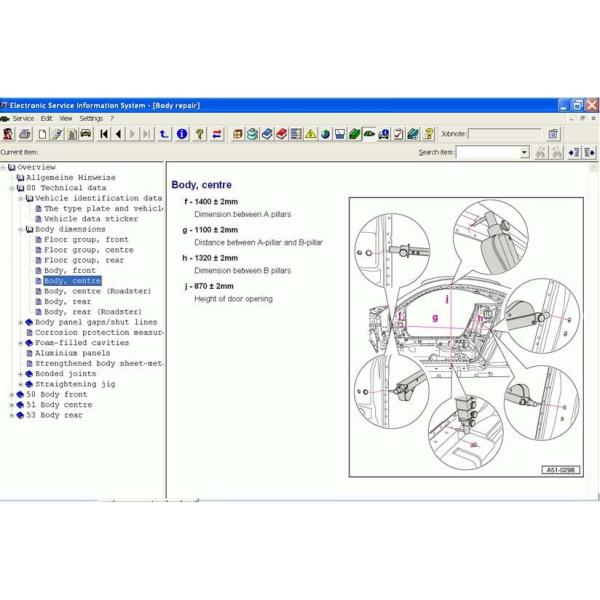
Task: Click the red book toolbar icon
Action: tap(281, 134)
